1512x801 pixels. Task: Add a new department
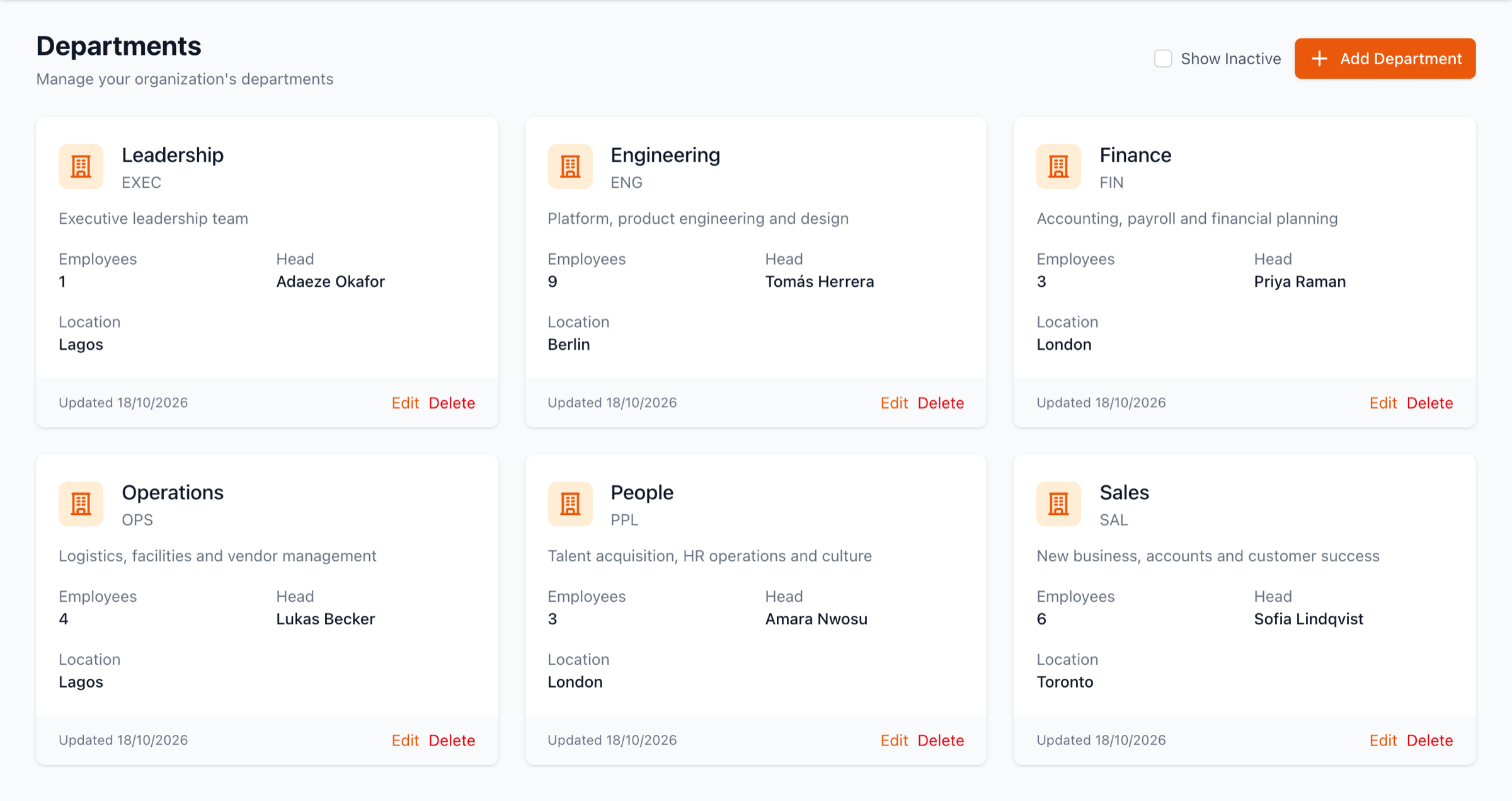1385,59
